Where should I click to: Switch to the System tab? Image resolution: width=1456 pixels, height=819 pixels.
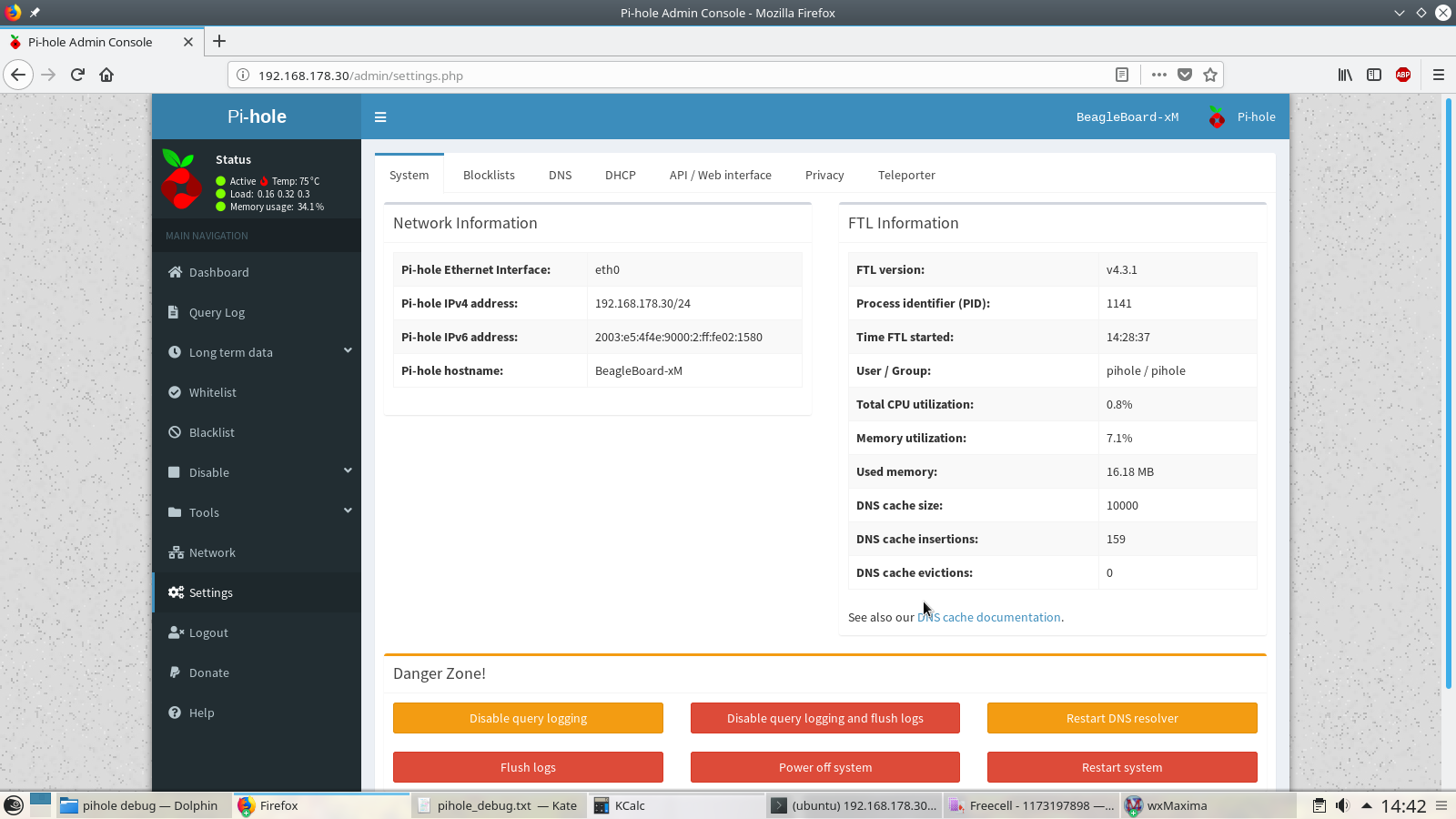[409, 175]
